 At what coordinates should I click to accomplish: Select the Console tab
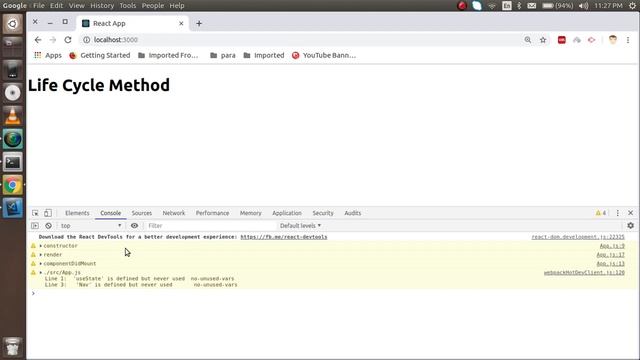pos(111,213)
